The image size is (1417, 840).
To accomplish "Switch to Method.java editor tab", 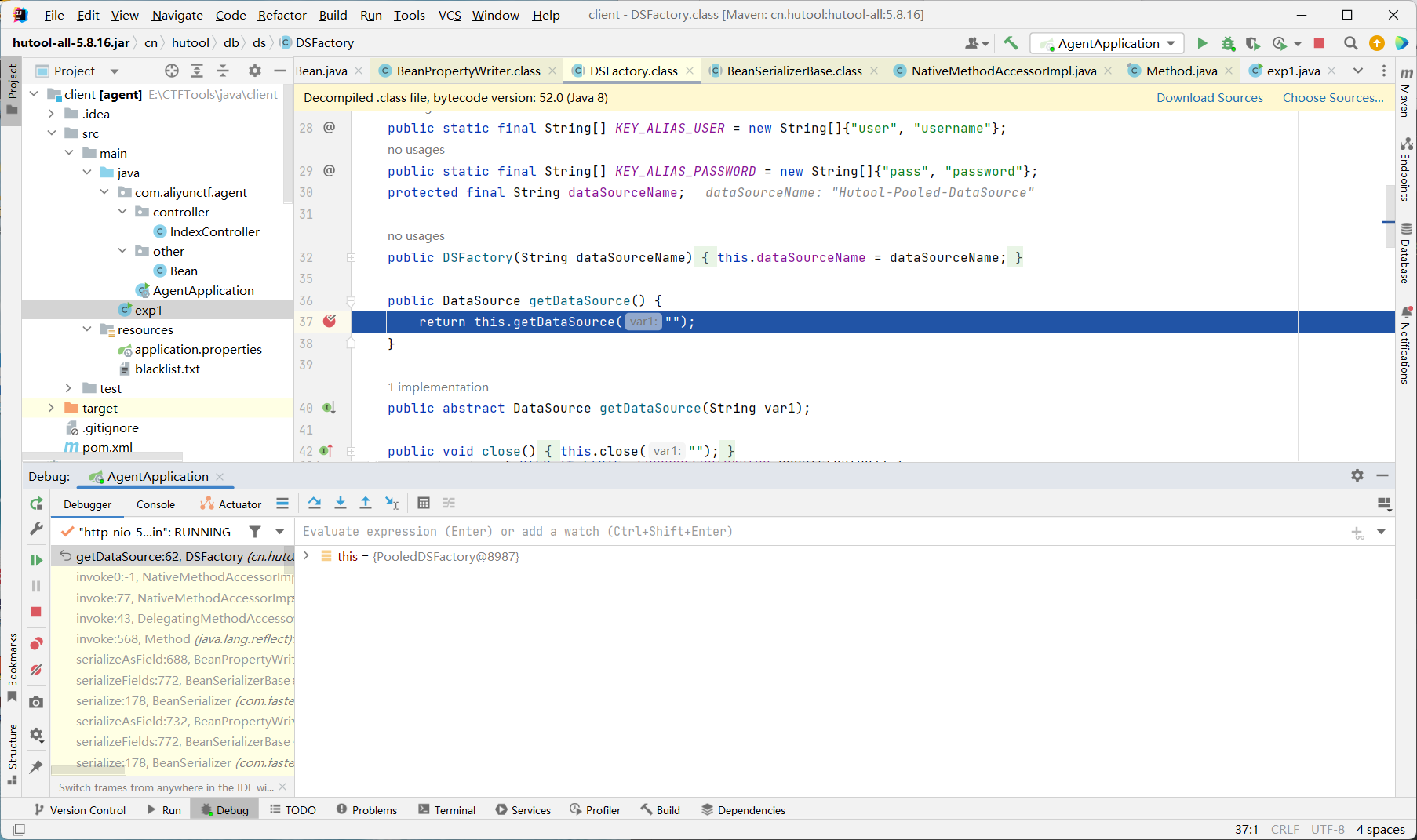I will point(1182,71).
